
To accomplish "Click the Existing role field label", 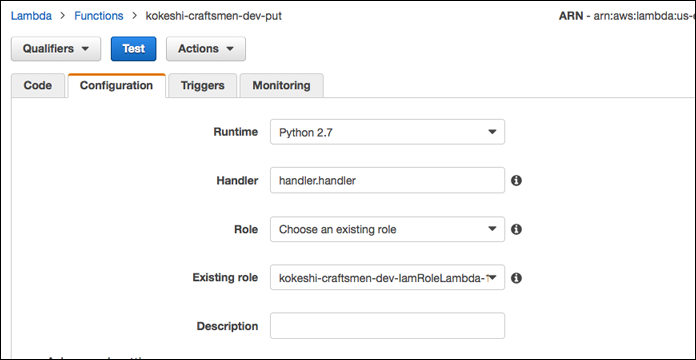I will pyautogui.click(x=225, y=277).
